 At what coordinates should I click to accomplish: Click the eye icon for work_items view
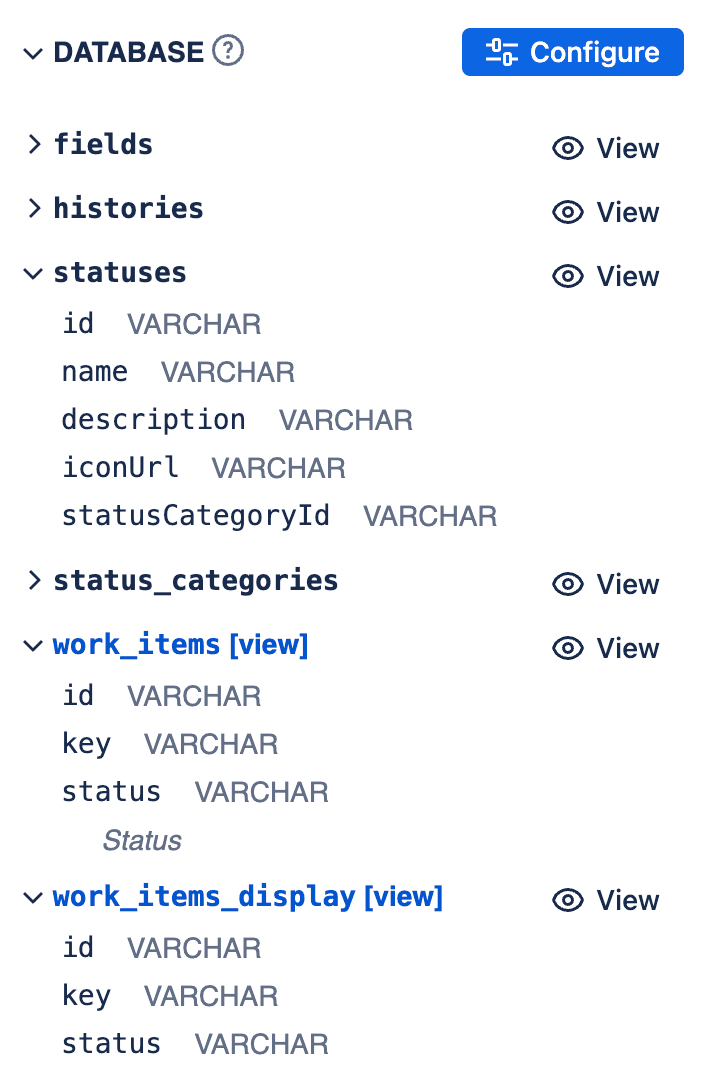568,649
